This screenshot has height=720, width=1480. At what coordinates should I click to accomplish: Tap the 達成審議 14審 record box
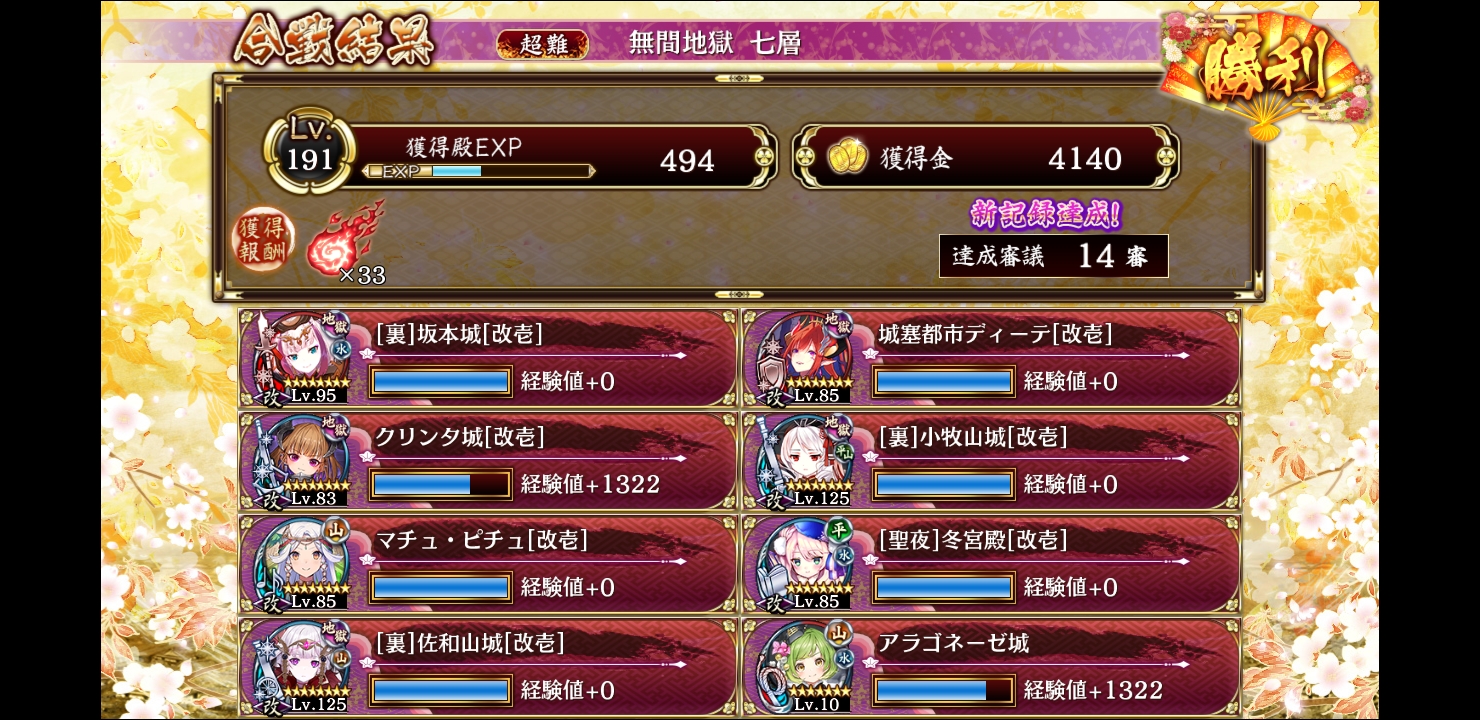coord(1054,256)
